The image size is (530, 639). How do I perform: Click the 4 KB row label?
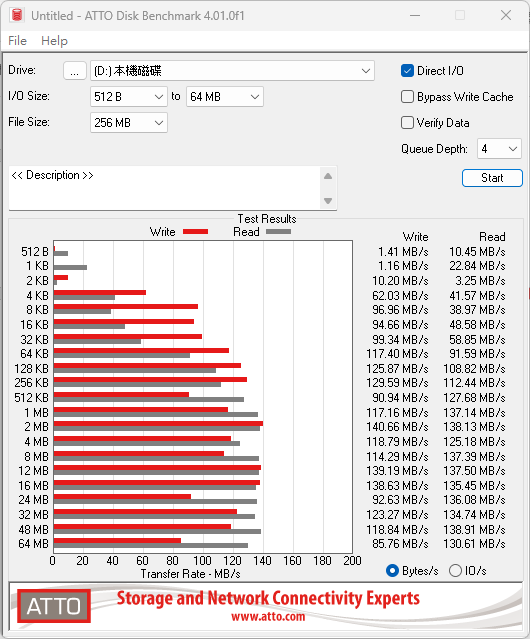tap(37, 295)
